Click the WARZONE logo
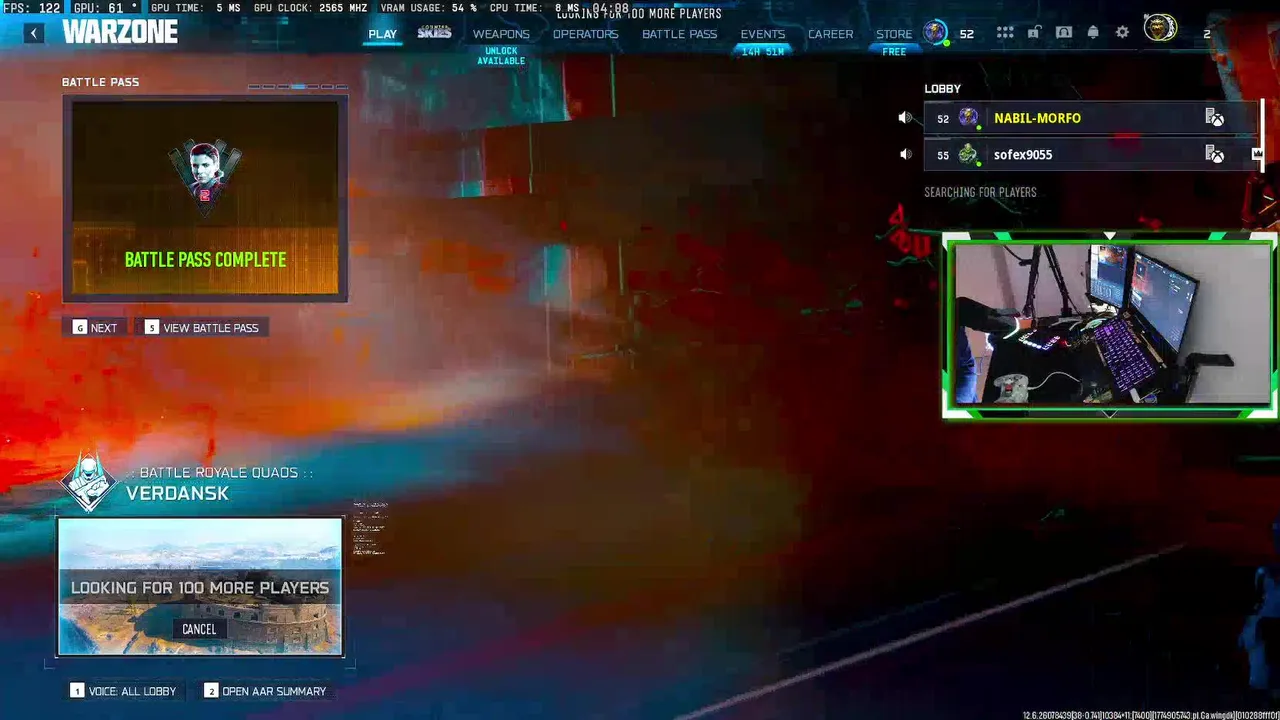This screenshot has width=1280, height=720. (120, 32)
